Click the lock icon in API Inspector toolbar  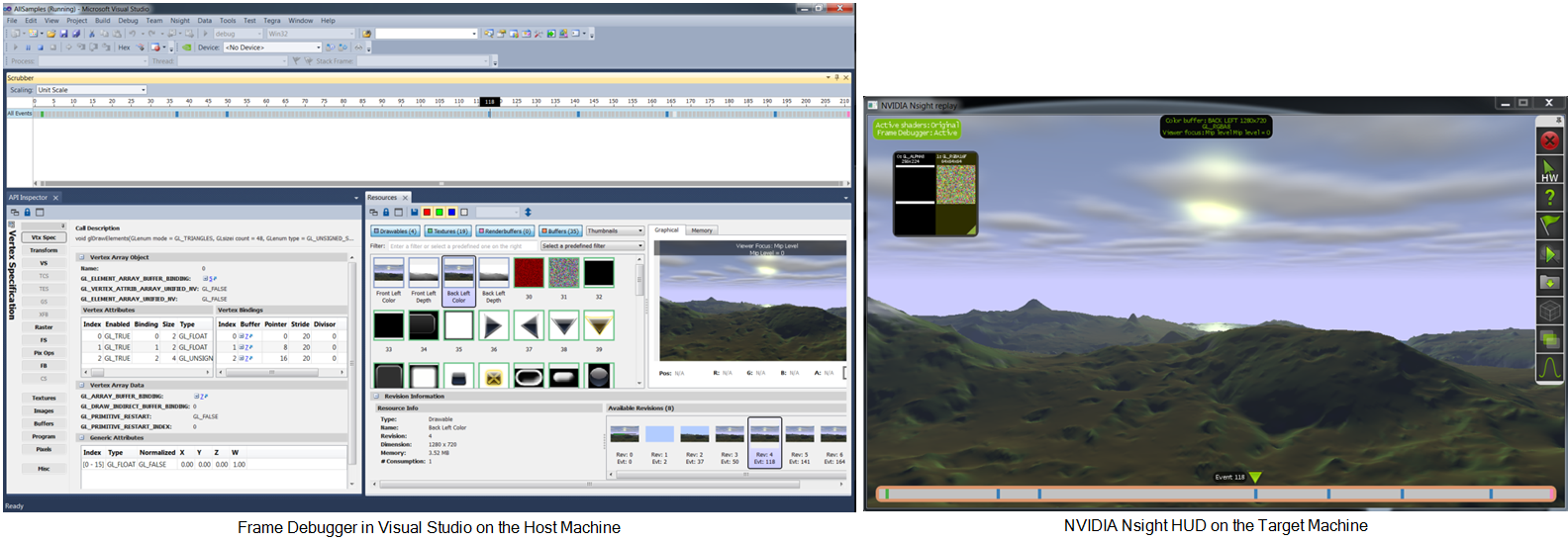click(28, 212)
